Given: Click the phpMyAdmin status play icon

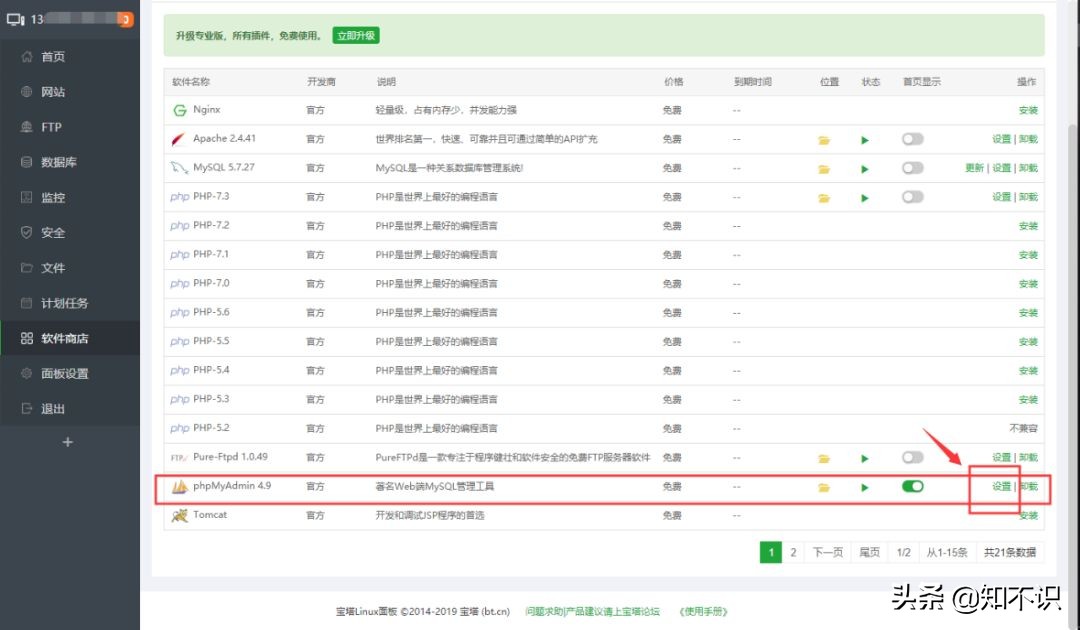Looking at the screenshot, I should (865, 488).
